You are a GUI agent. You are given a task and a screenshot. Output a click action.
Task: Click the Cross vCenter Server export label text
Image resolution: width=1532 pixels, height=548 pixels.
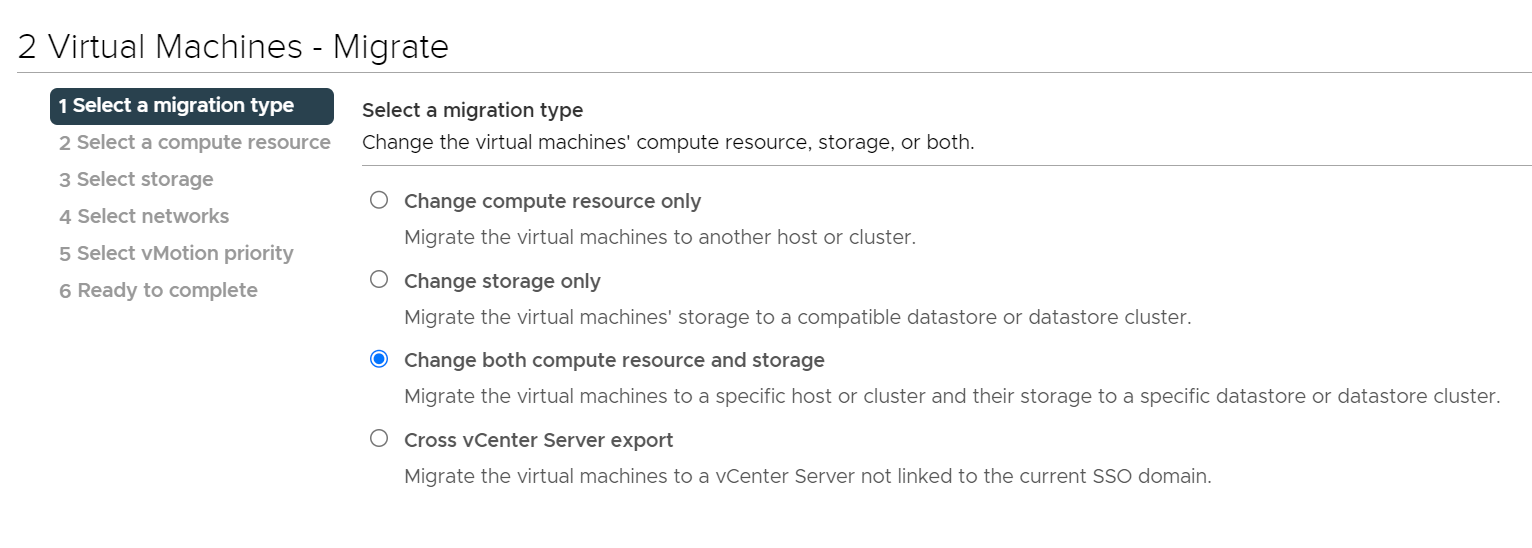click(x=538, y=440)
